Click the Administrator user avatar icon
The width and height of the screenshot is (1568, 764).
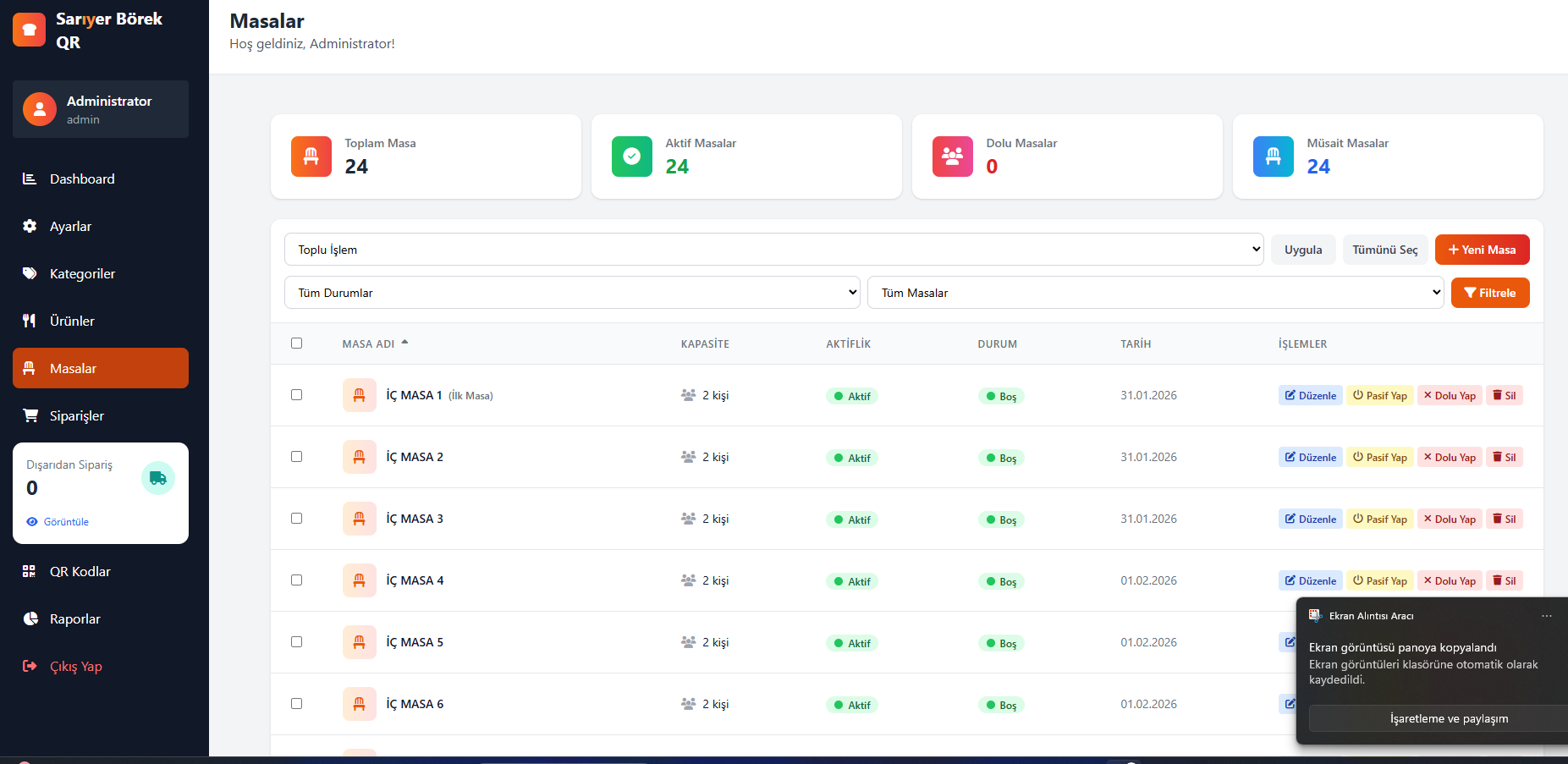[x=40, y=109]
